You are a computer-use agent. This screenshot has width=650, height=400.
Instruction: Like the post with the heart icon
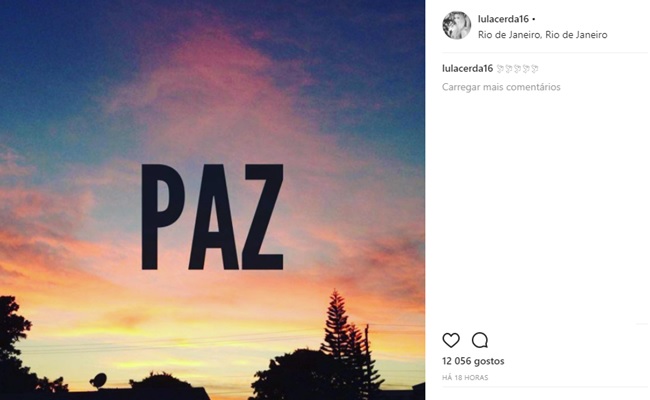(x=451, y=340)
